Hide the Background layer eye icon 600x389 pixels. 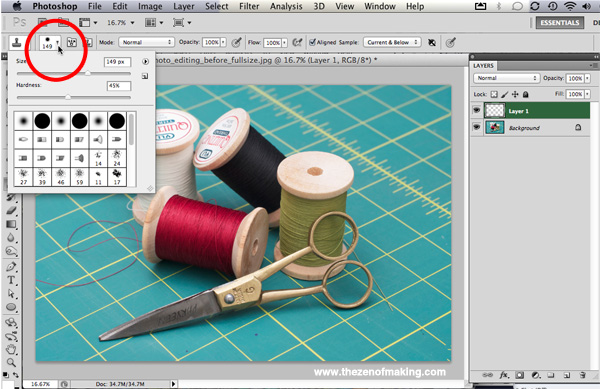476,127
